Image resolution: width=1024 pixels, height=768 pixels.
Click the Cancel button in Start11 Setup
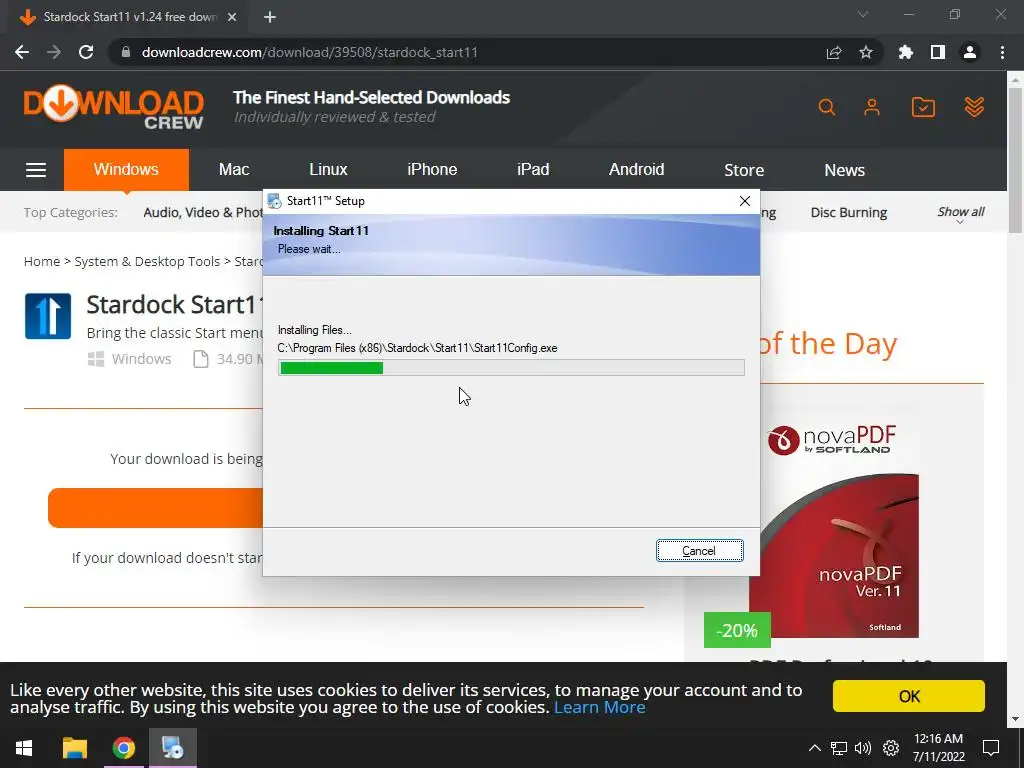click(699, 551)
